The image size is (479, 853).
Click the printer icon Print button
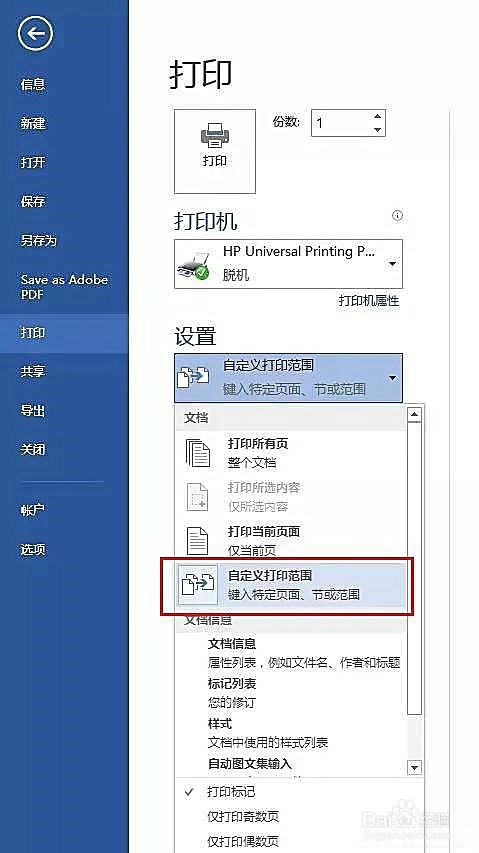coord(215,151)
